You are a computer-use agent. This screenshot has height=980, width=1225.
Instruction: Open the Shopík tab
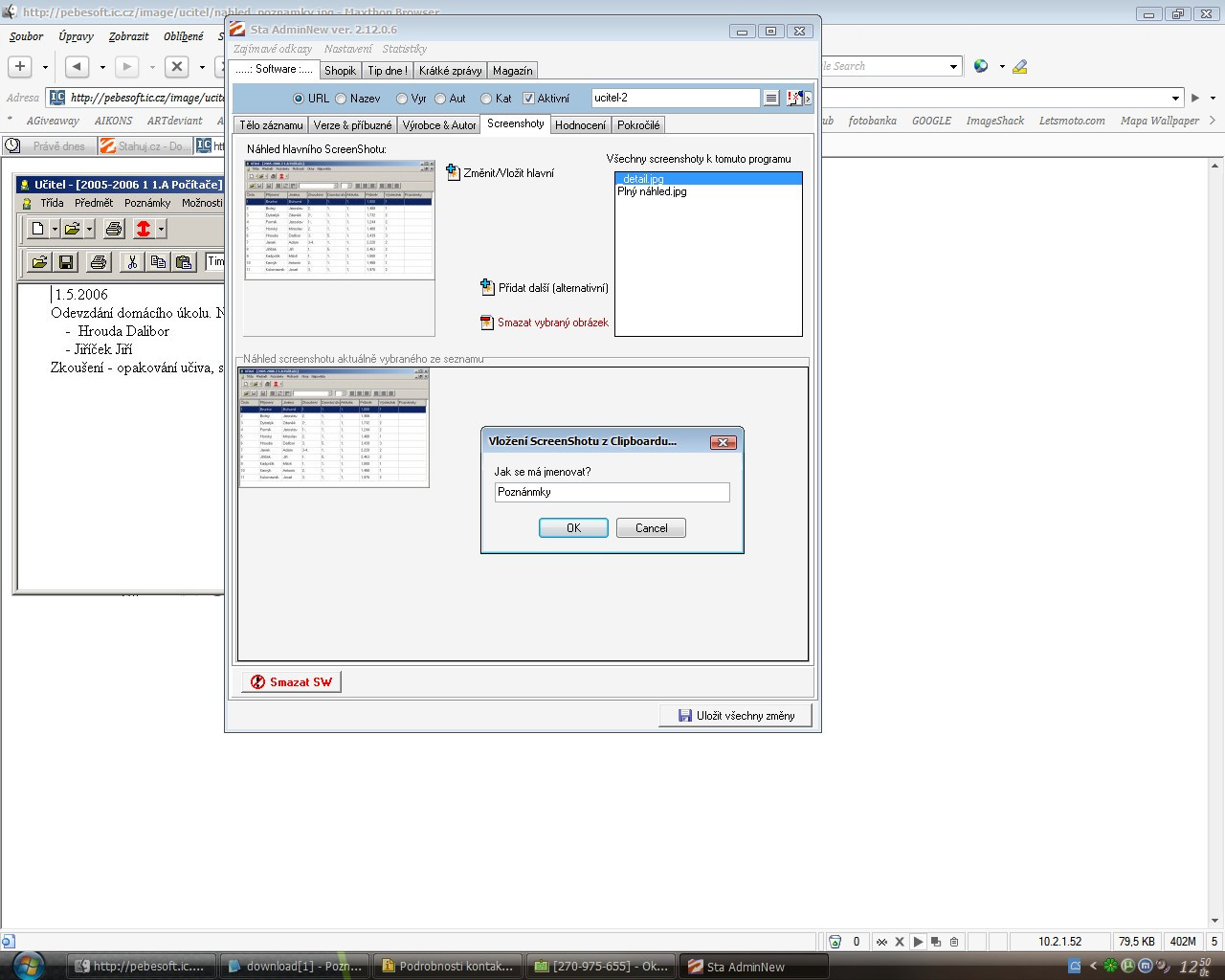[x=340, y=71]
